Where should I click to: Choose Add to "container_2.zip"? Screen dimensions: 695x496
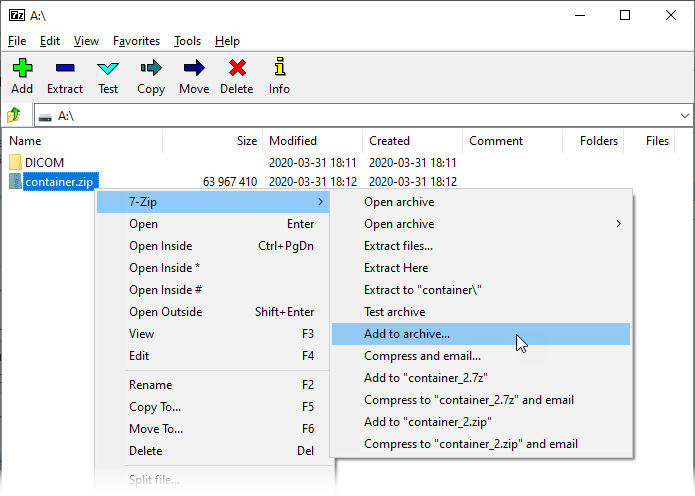pyautogui.click(x=481, y=422)
